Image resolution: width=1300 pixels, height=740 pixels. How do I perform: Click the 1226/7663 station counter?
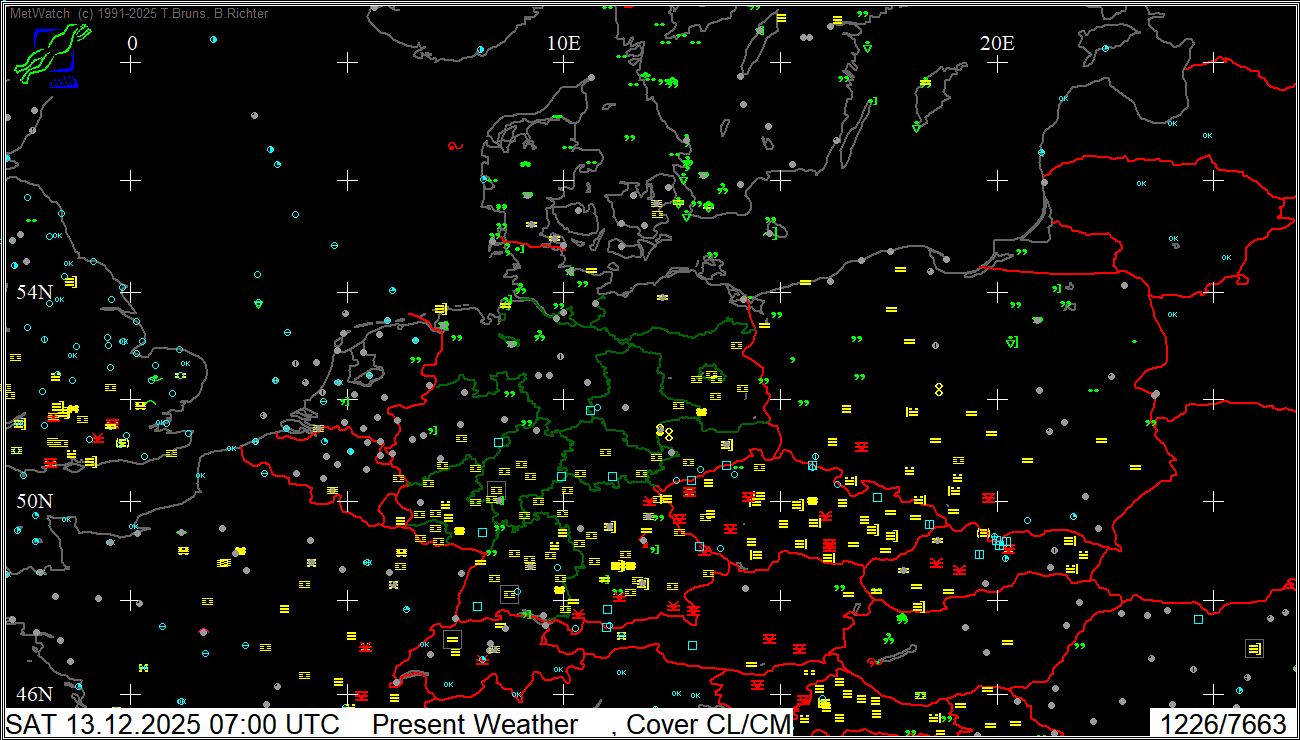pos(1222,724)
